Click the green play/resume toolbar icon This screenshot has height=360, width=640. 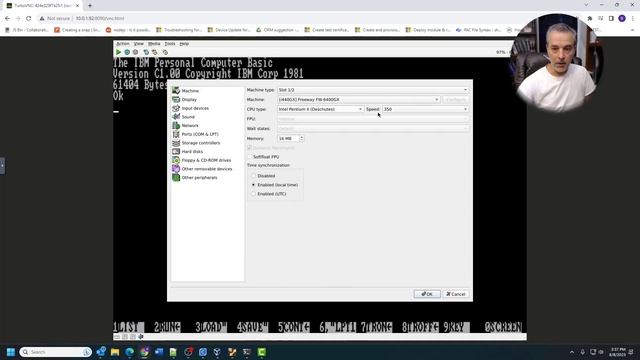coord(118,52)
